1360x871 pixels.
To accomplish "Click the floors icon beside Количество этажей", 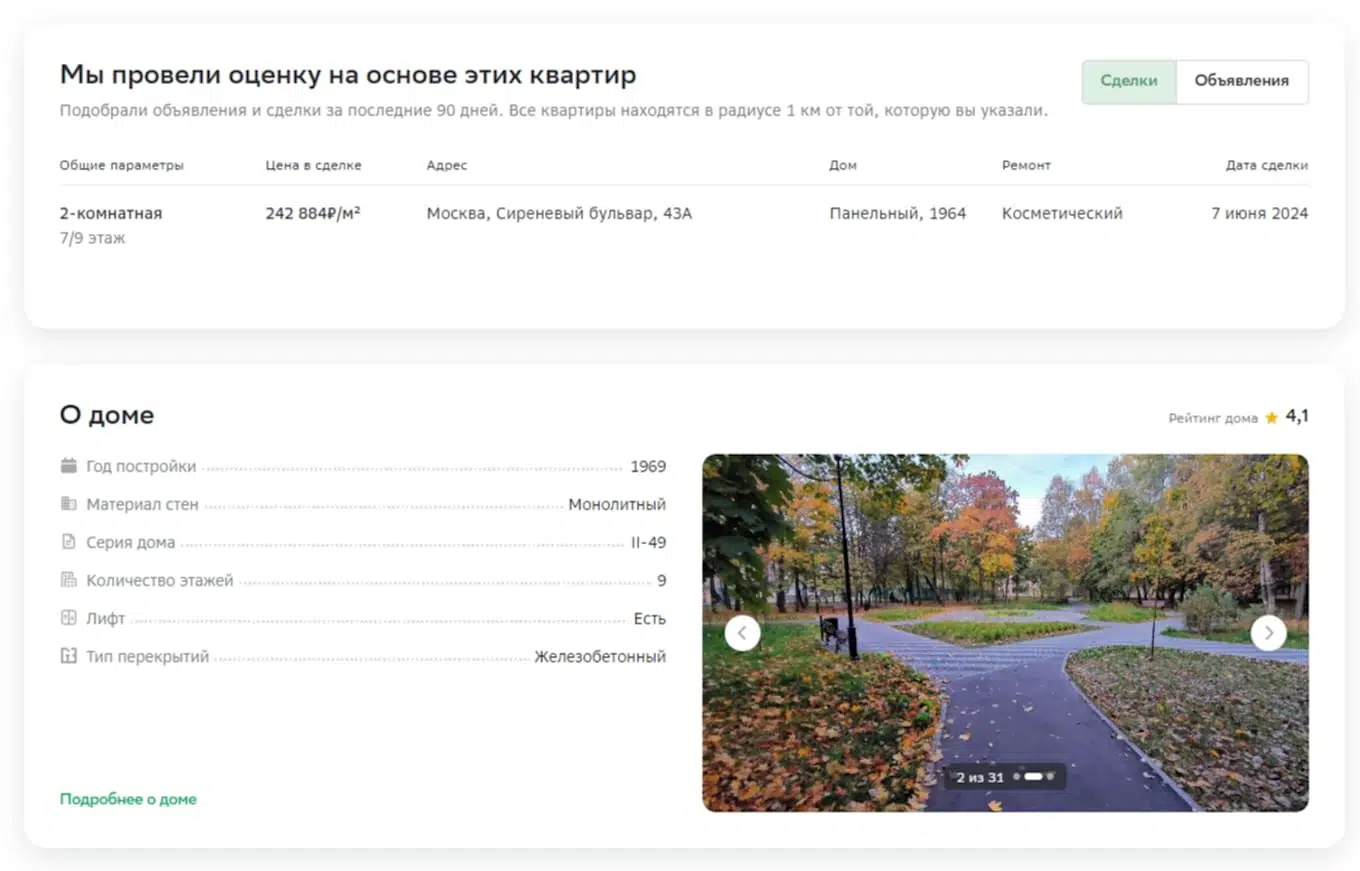I will 68,580.
